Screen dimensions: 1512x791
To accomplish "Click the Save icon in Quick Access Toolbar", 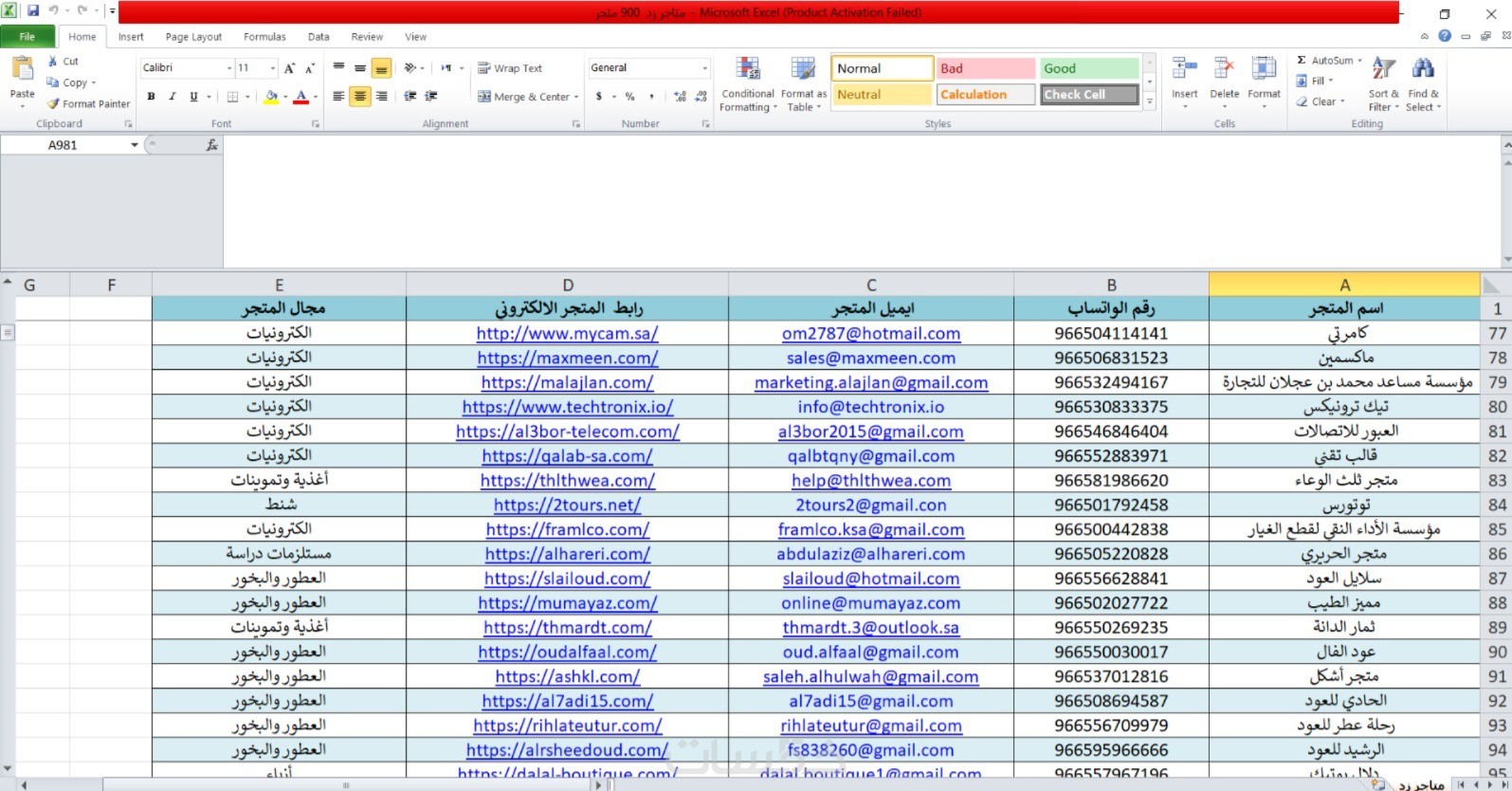I will (33, 11).
